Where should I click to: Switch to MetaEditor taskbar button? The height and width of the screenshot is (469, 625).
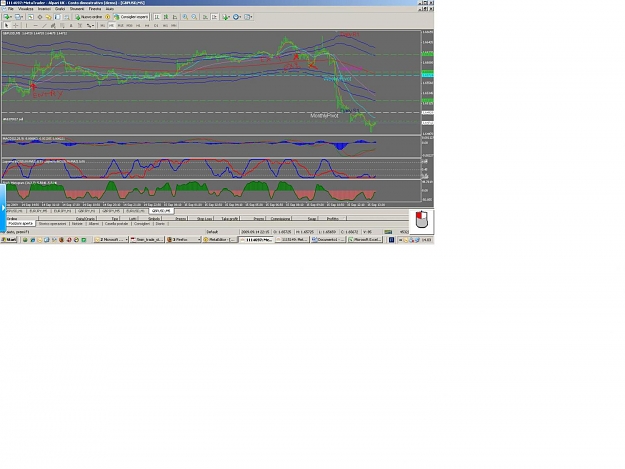[220, 239]
